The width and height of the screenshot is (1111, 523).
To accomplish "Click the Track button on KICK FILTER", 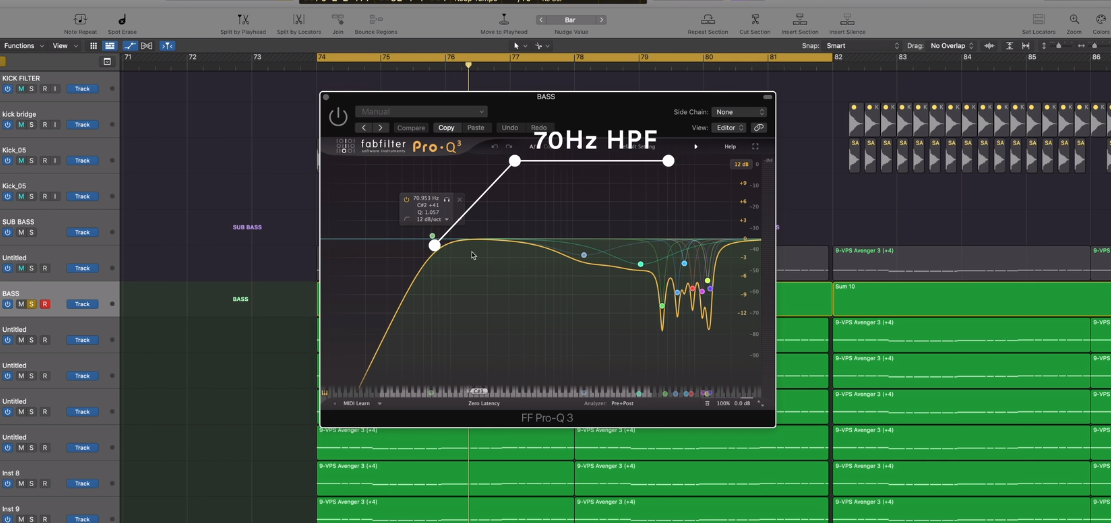I will tap(82, 89).
